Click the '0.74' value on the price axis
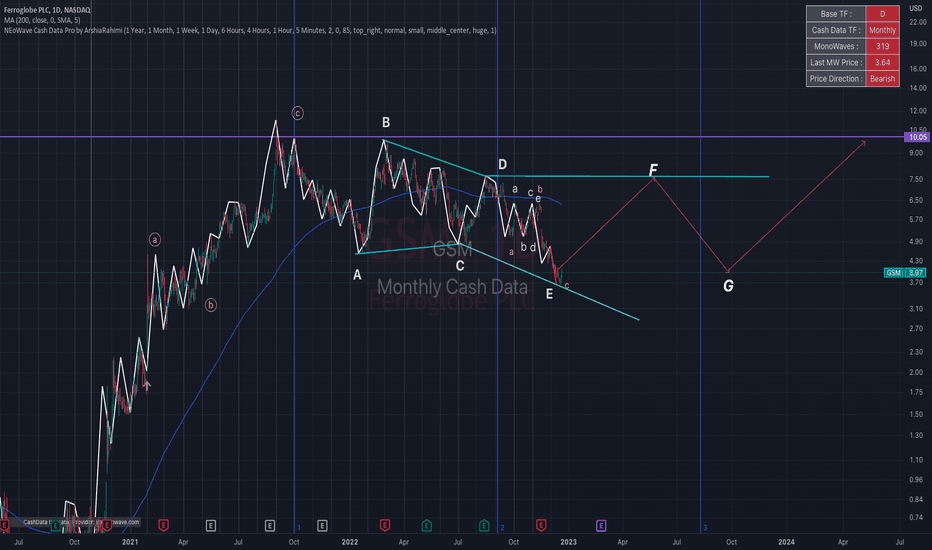Viewport: 932px width, 550px height. pos(916,518)
